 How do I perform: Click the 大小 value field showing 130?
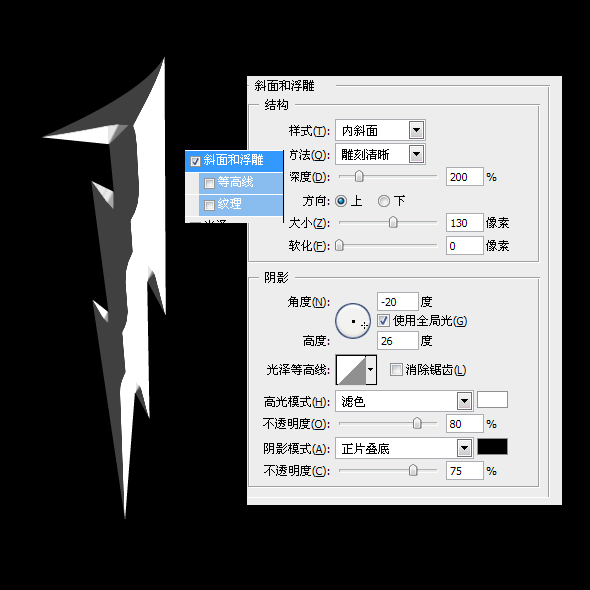pyautogui.click(x=465, y=223)
